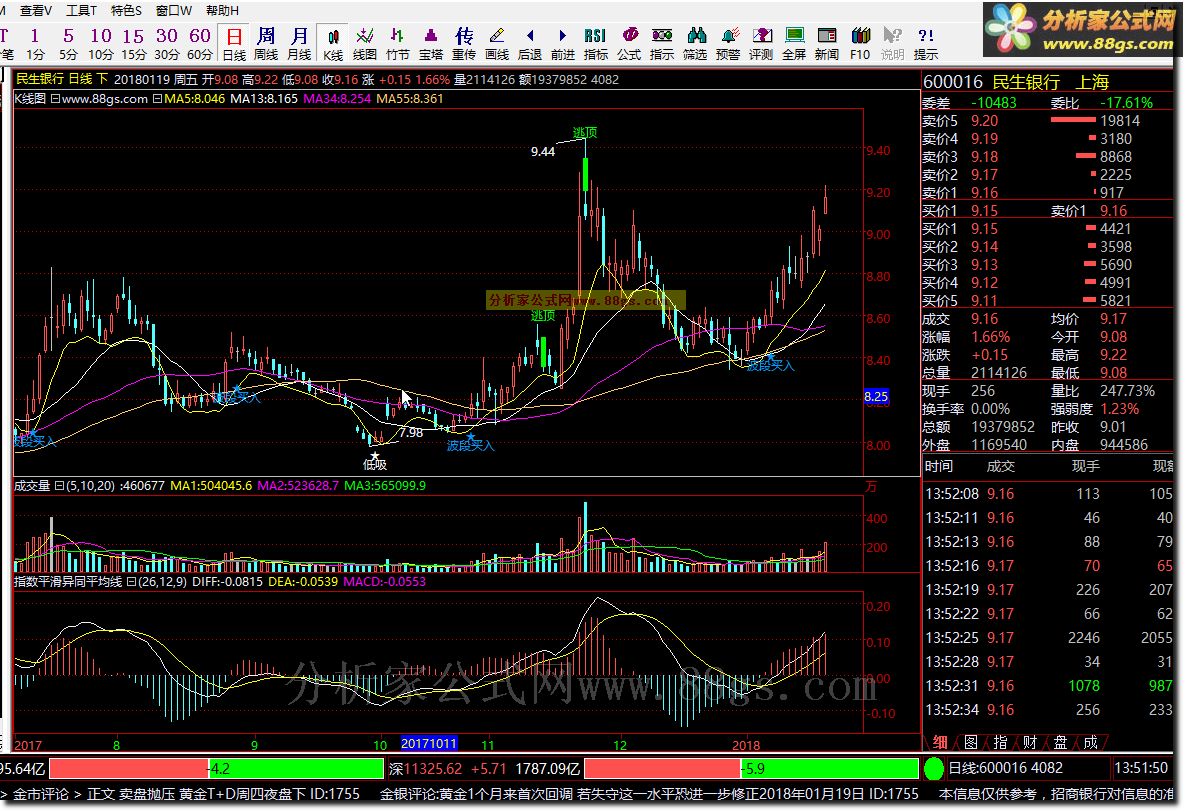Click the 重传 data retransmit icon
This screenshot has width=1185, height=811.
(464, 43)
